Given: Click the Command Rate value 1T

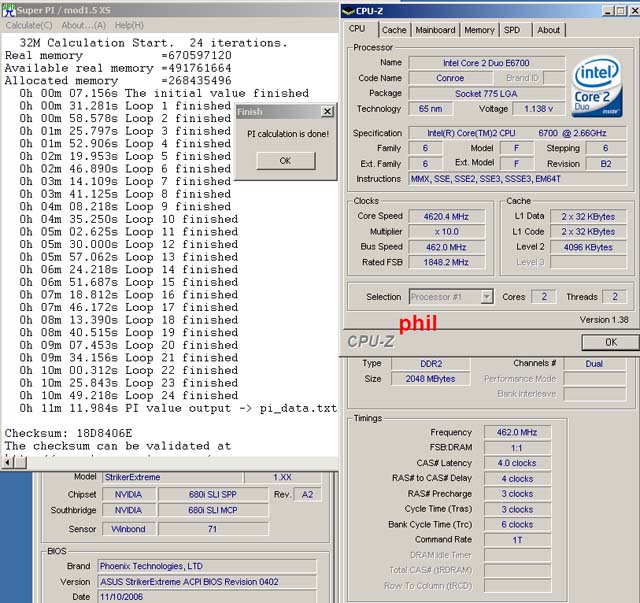Looking at the screenshot, I should pyautogui.click(x=517, y=540).
